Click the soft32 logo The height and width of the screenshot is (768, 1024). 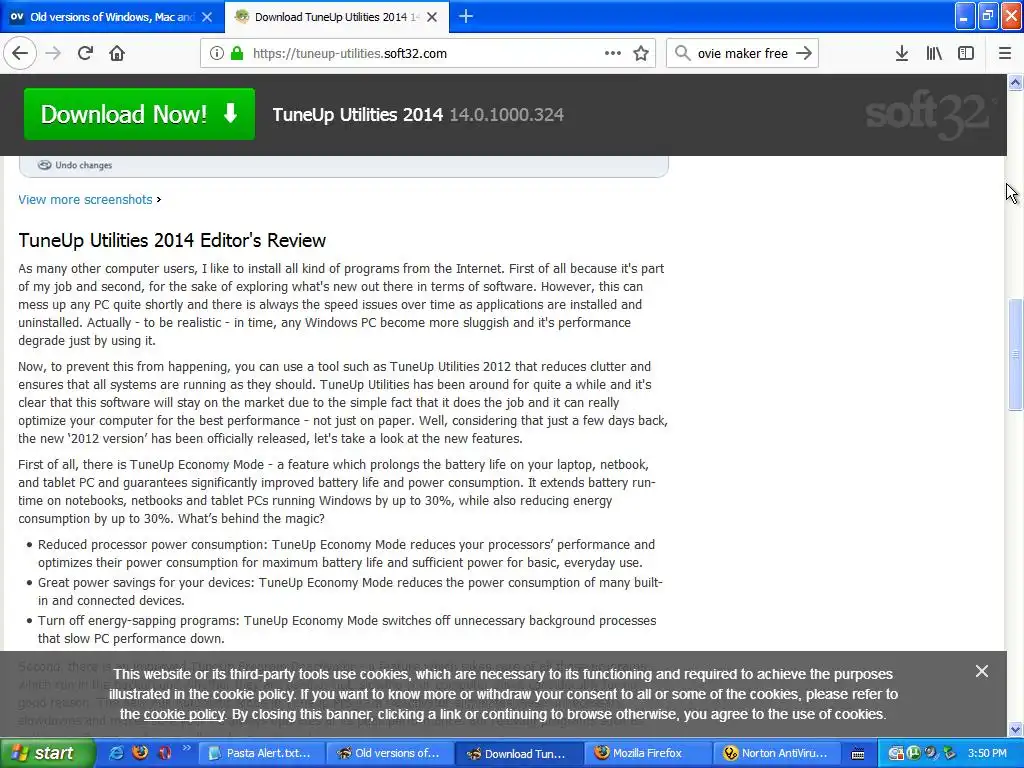click(930, 114)
